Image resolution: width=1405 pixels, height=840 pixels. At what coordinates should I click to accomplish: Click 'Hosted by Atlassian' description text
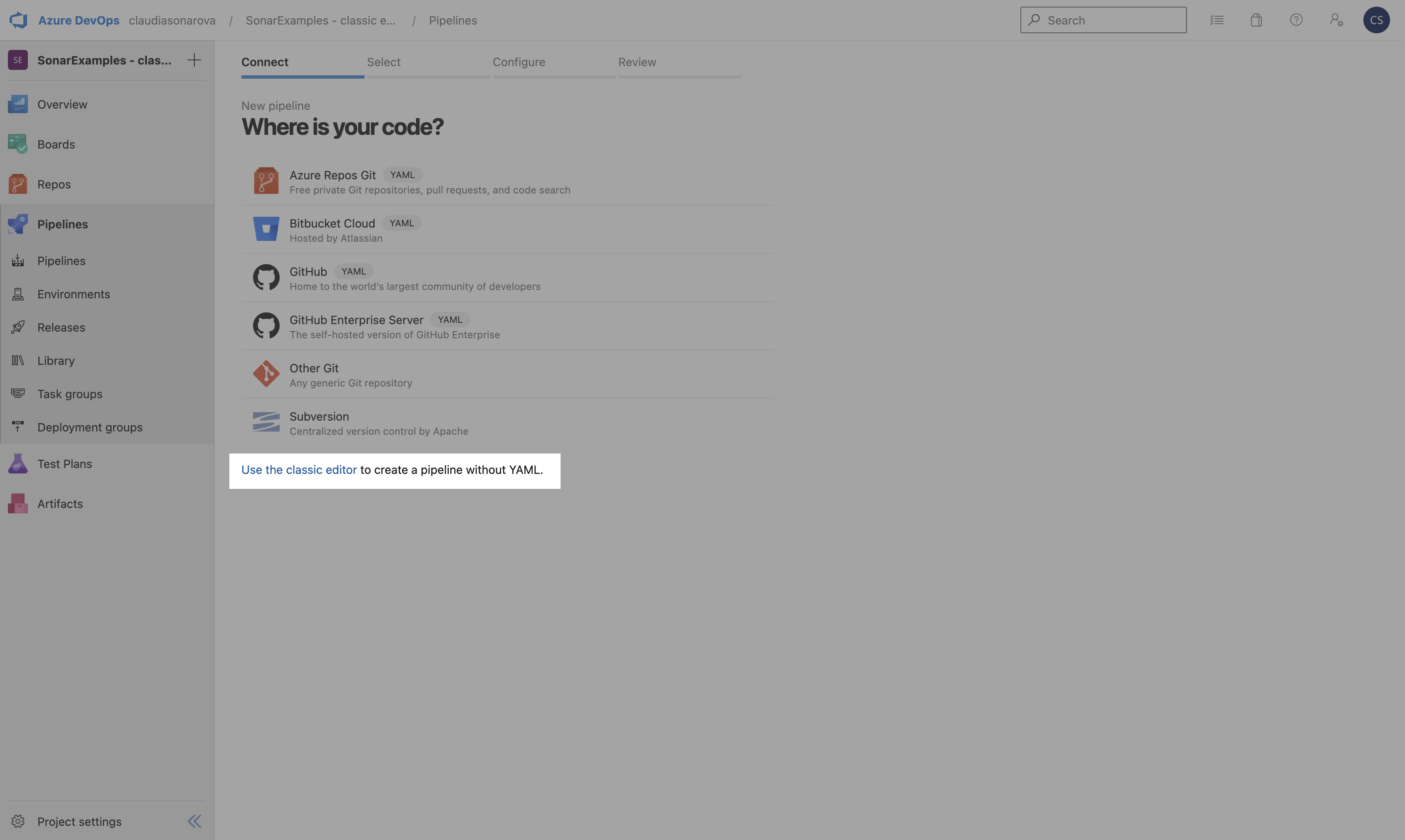(x=336, y=238)
